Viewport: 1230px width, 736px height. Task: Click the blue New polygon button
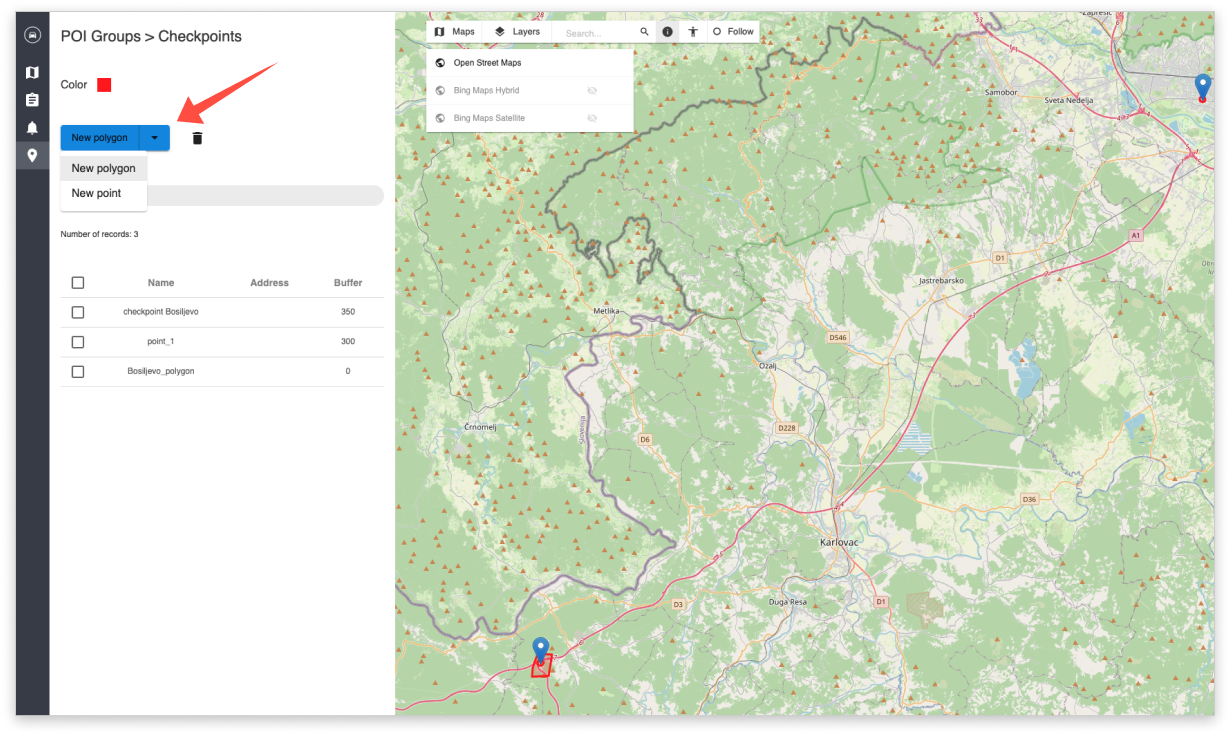coord(100,138)
